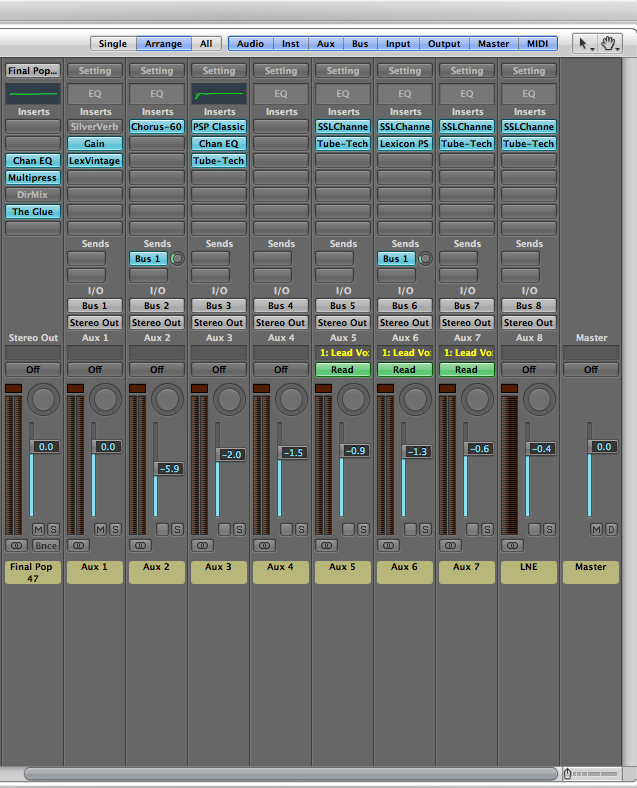Solo the Aux 1 channel
This screenshot has width=637, height=788.
[x=115, y=529]
